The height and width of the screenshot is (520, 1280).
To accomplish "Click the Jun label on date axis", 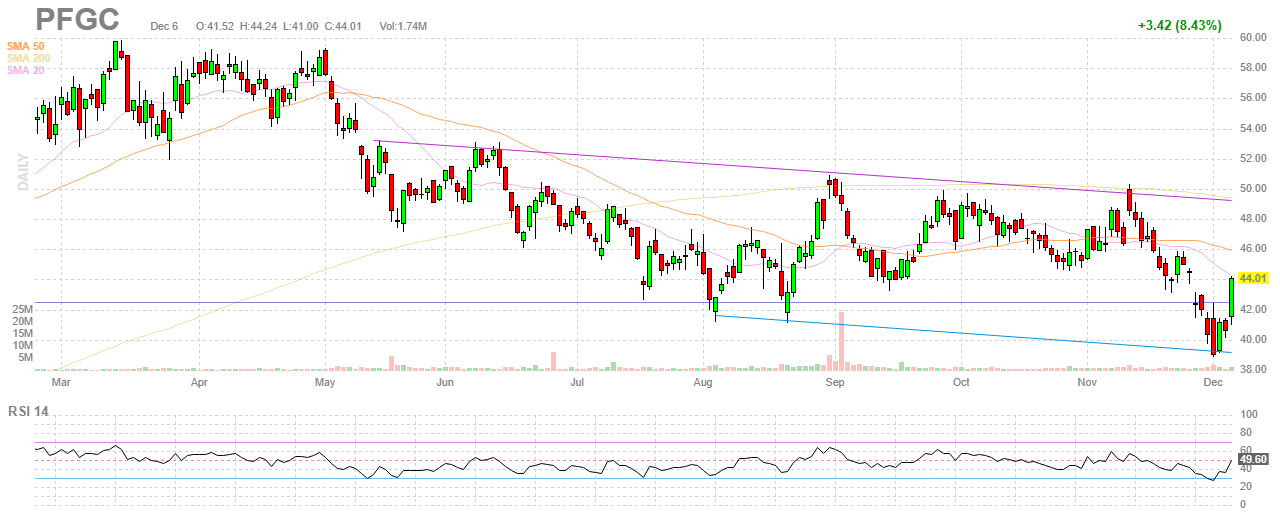I will [x=445, y=382].
